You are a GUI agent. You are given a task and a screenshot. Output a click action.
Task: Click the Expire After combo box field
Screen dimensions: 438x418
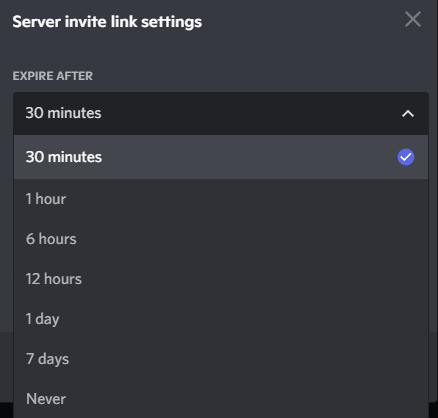221,114
